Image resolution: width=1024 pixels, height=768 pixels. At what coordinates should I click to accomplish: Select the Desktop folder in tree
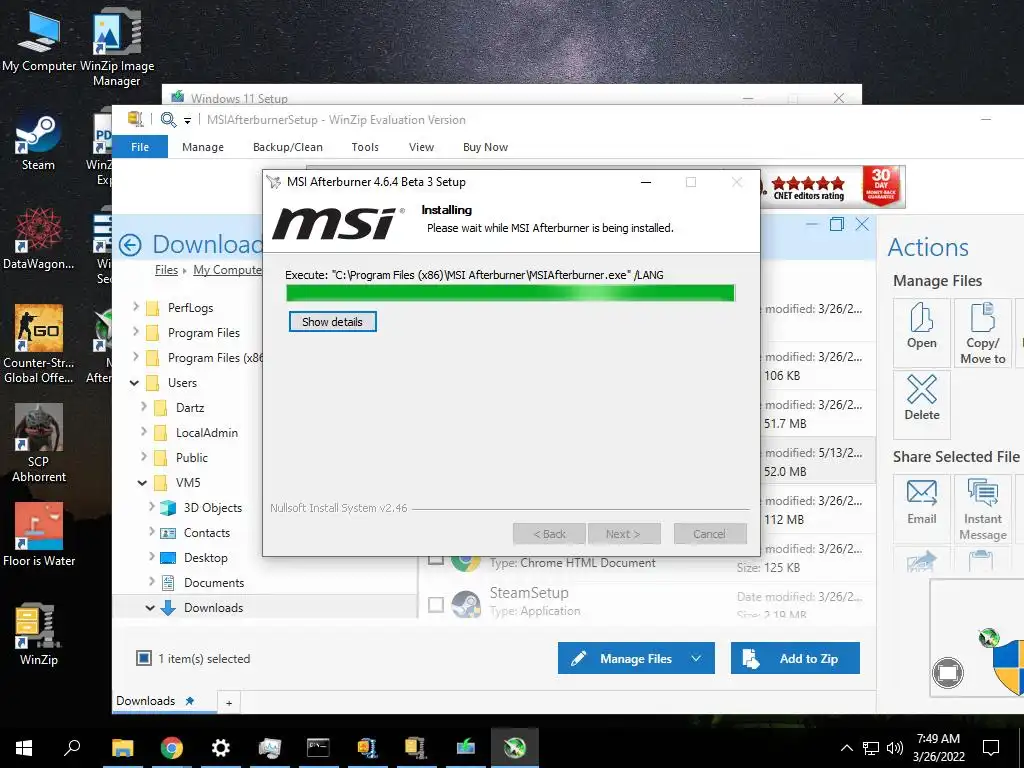click(x=206, y=558)
